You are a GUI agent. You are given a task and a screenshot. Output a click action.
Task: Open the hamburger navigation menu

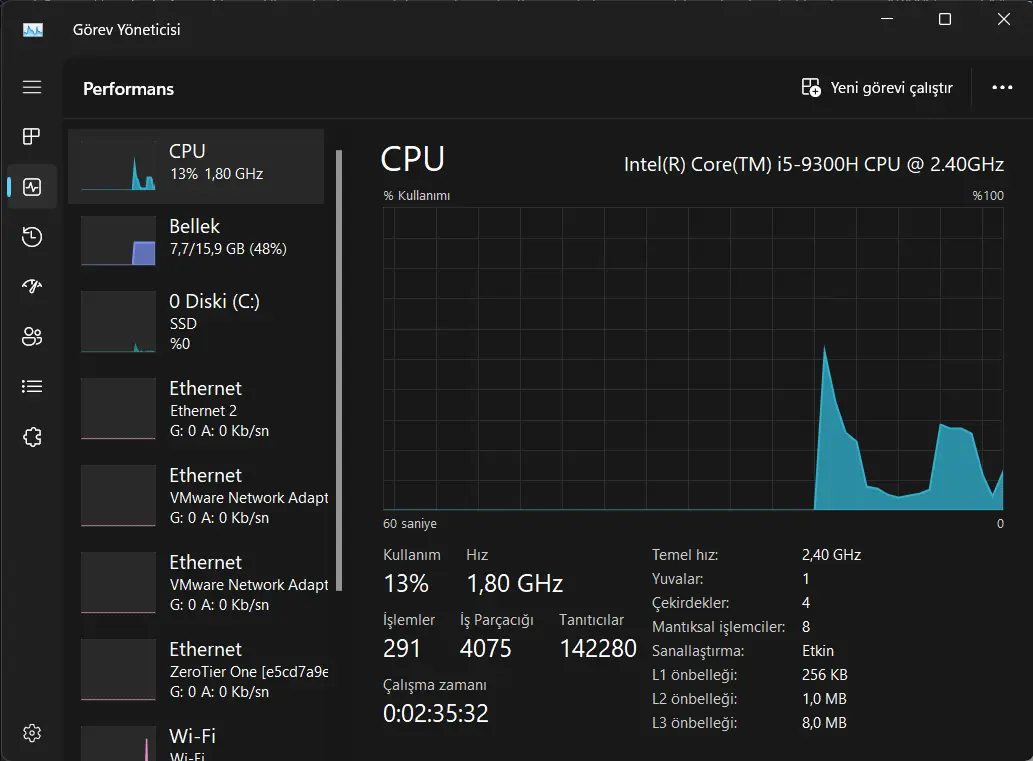[32, 87]
